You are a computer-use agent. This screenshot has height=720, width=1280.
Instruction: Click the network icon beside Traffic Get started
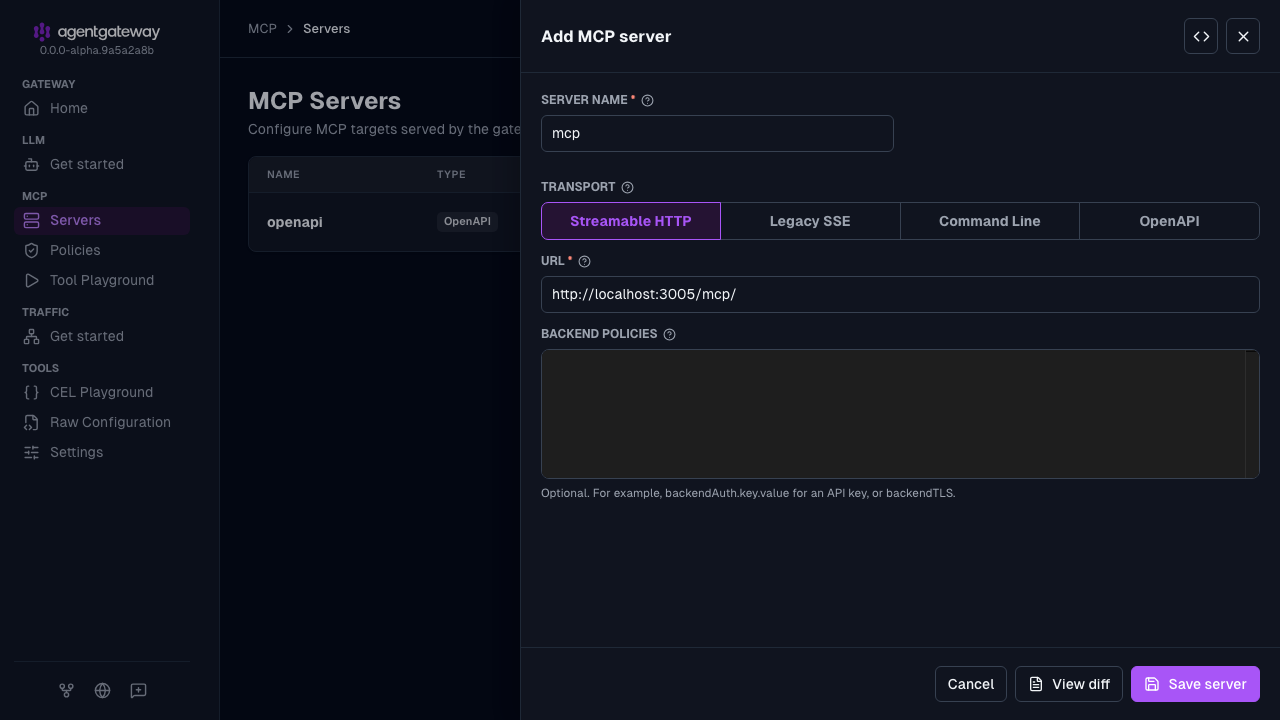[x=31, y=336]
